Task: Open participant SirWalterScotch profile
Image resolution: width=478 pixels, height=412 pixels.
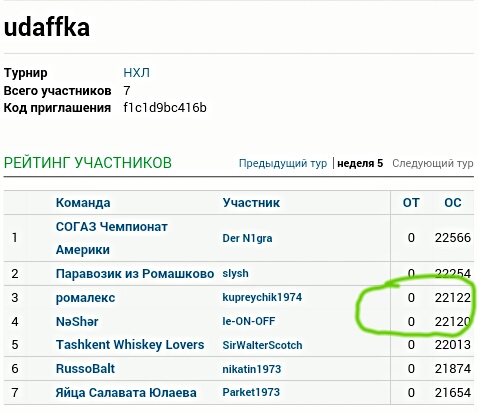Action: [x=262, y=345]
